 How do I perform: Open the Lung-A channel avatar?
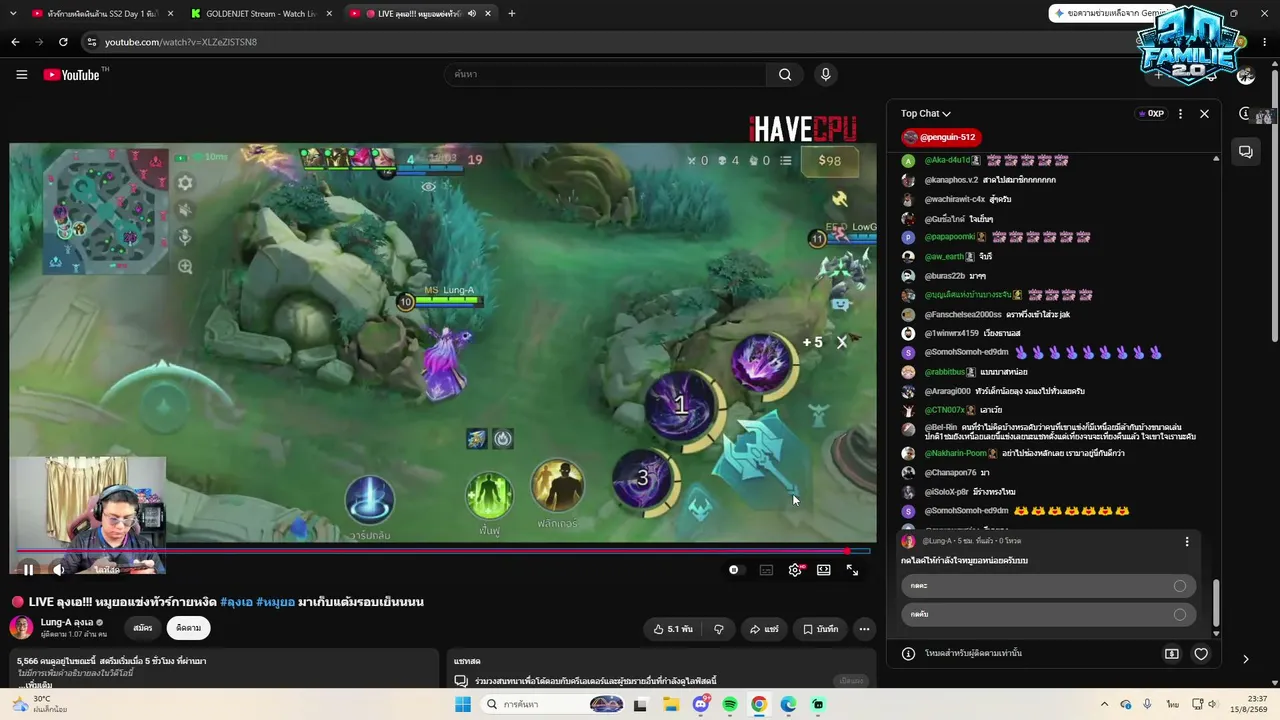click(x=21, y=628)
